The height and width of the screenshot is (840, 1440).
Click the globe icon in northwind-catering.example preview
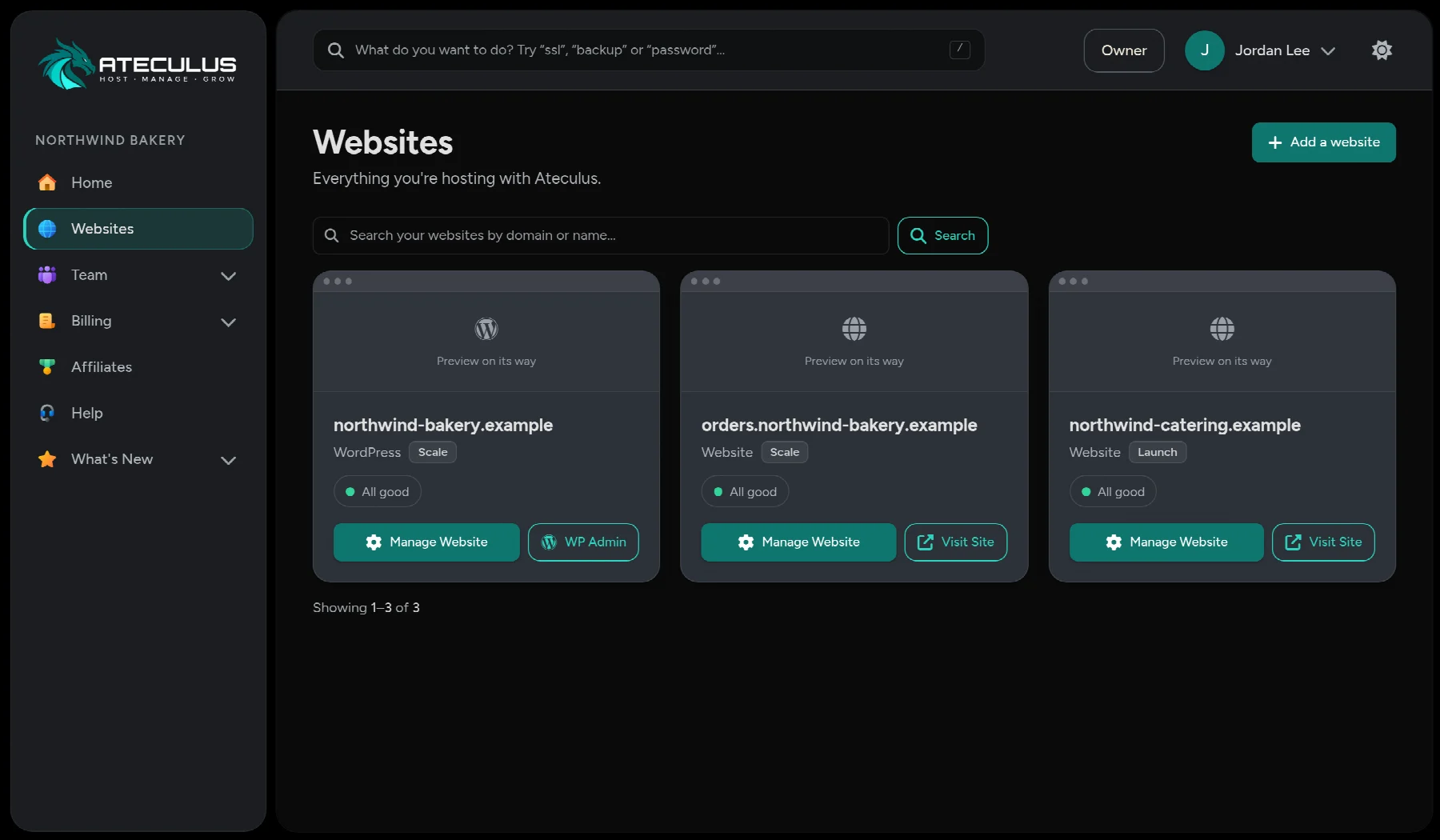point(1222,329)
